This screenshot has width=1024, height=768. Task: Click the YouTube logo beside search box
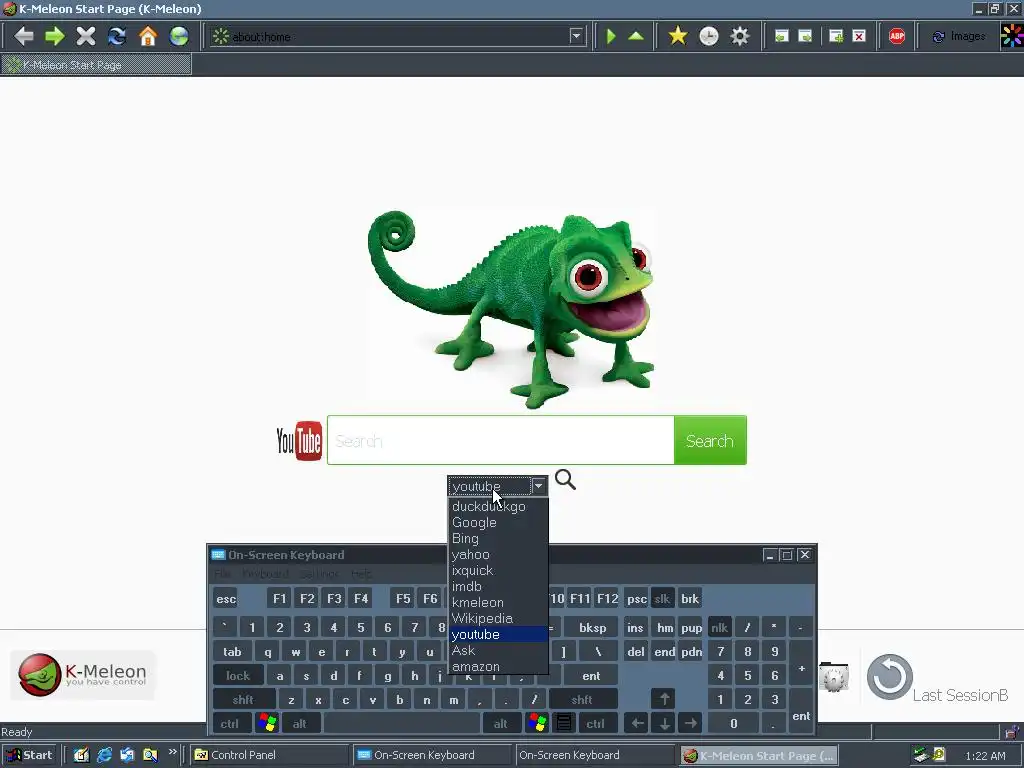[299, 441]
